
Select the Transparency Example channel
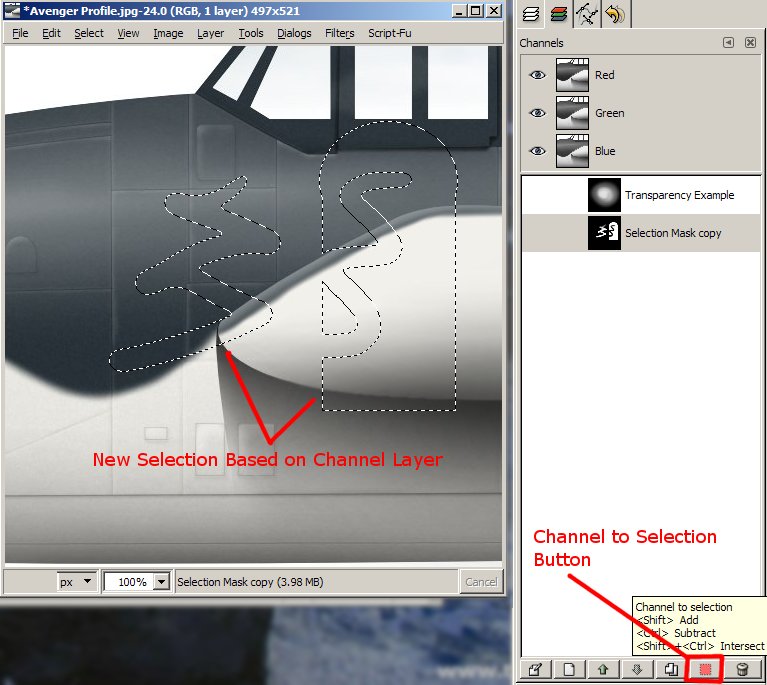pyautogui.click(x=641, y=195)
